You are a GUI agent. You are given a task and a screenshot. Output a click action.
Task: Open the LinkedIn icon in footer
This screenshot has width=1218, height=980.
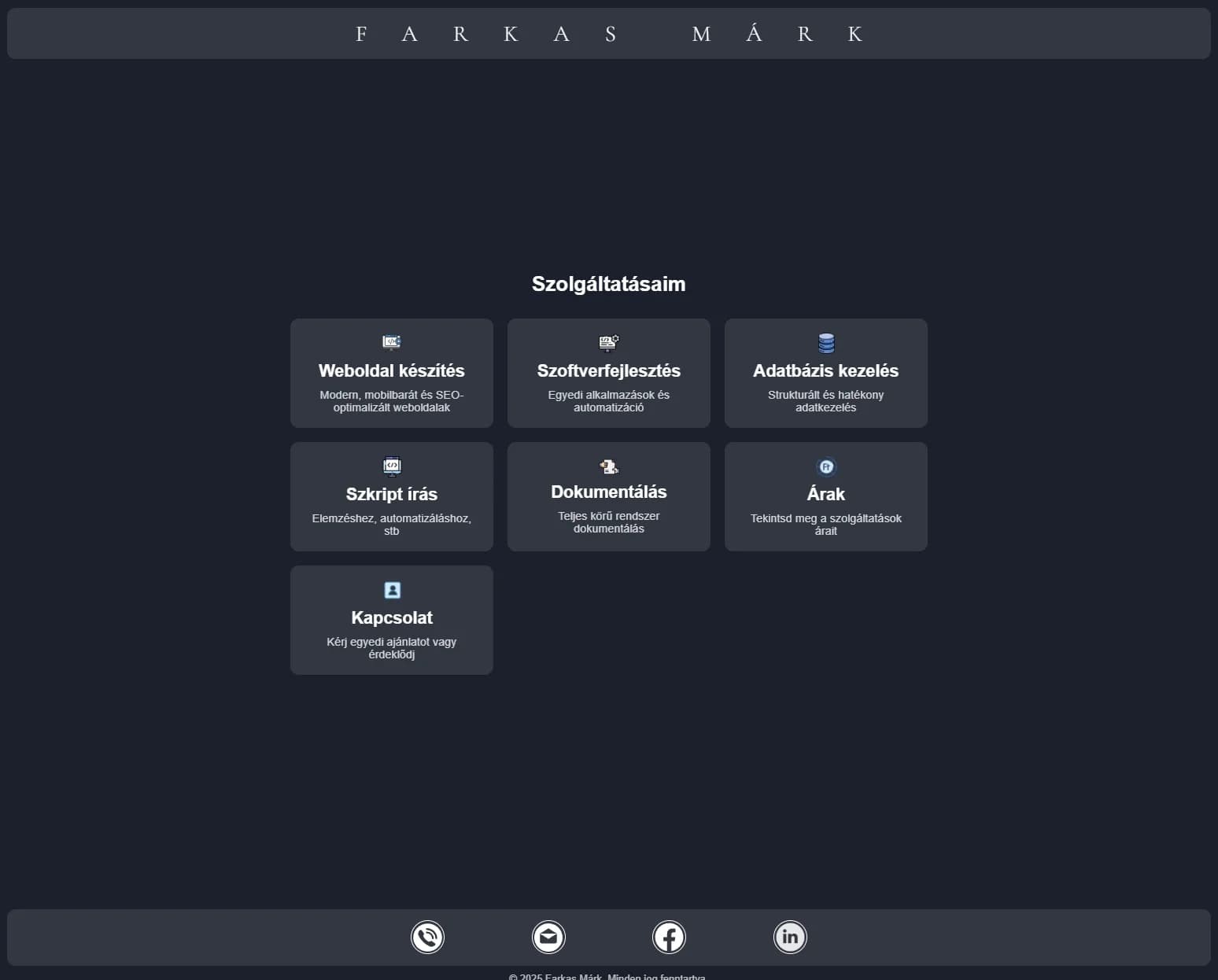click(x=790, y=937)
